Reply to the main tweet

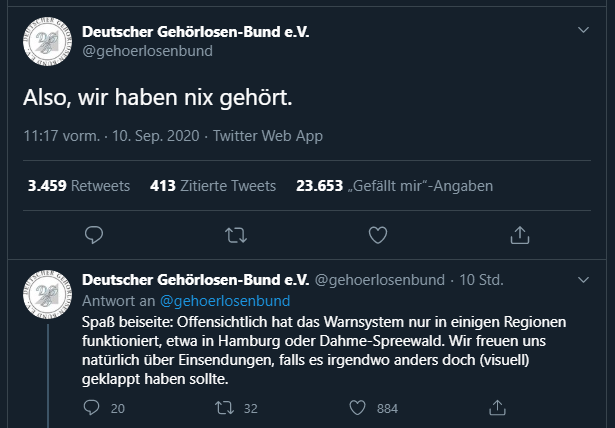tap(94, 235)
